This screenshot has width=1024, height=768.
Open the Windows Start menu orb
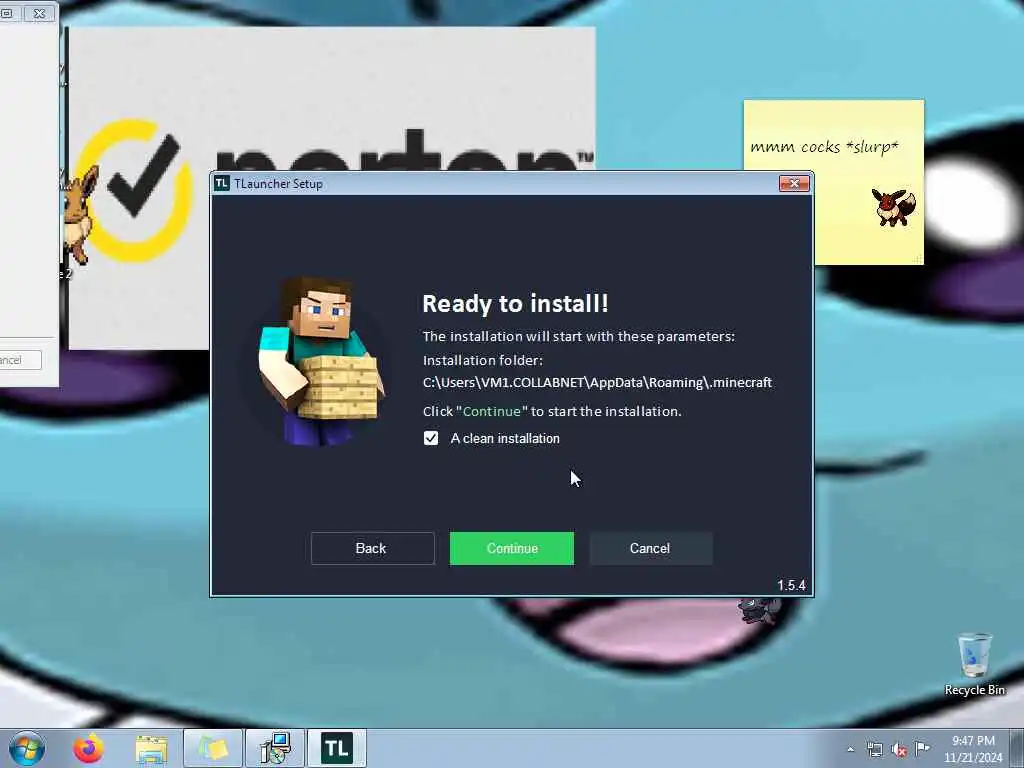[27, 748]
